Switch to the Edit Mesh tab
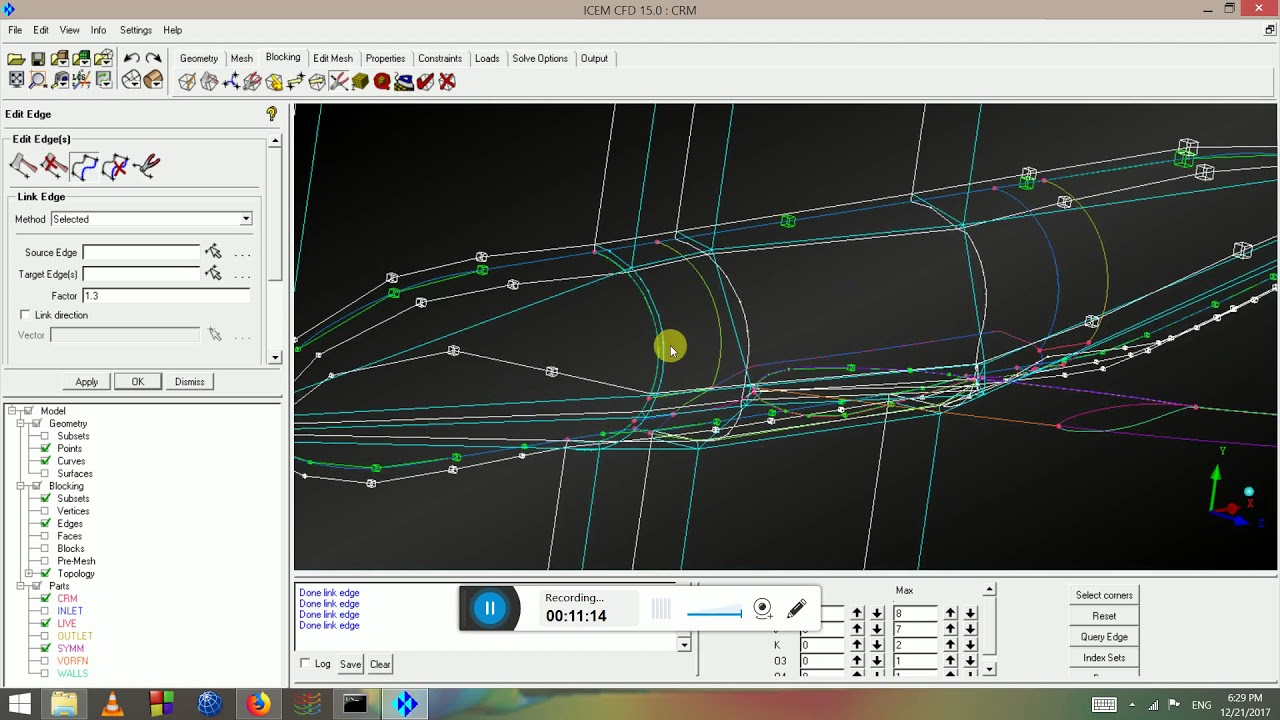This screenshot has width=1280, height=720. [333, 58]
